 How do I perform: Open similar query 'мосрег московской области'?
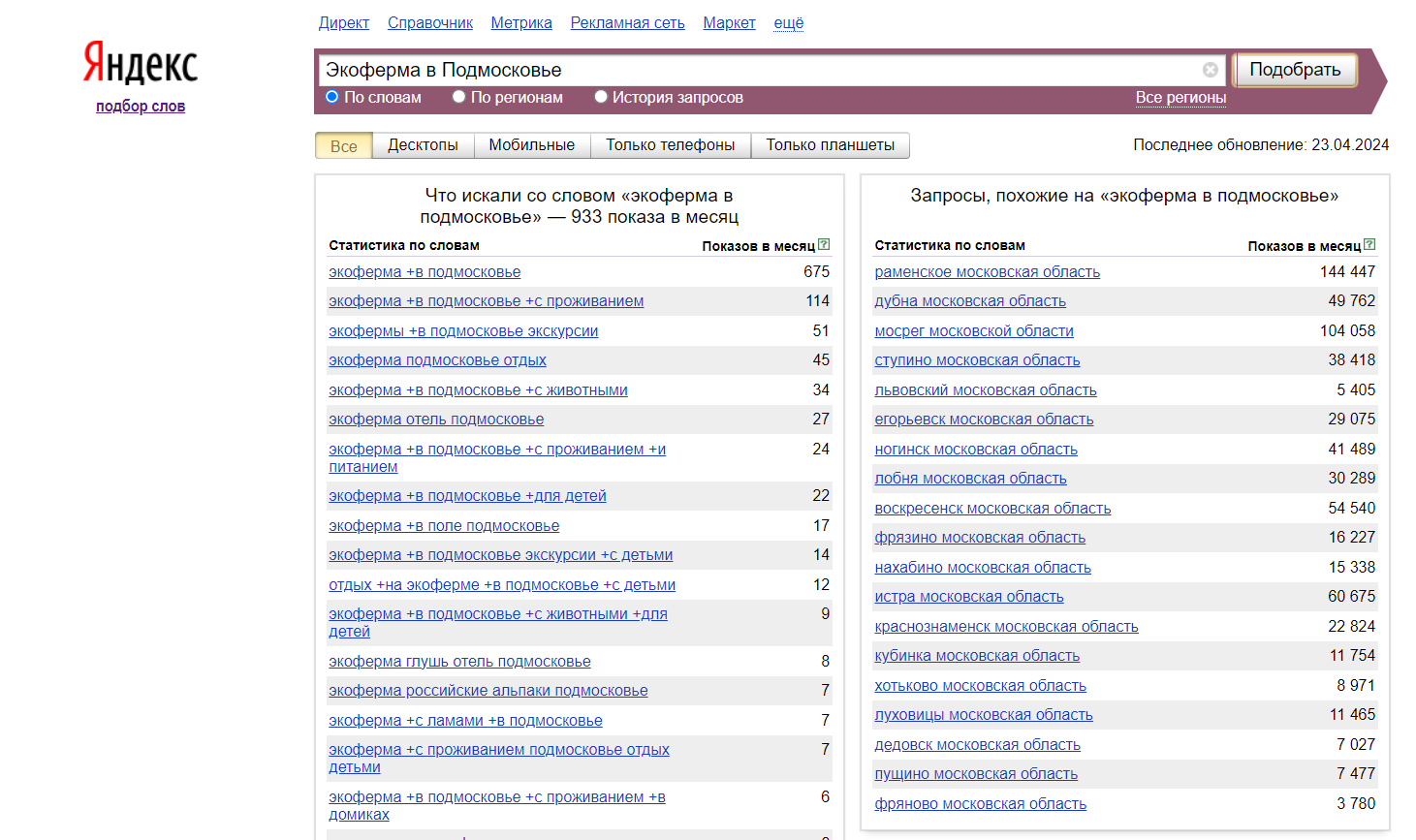pyautogui.click(x=974, y=331)
